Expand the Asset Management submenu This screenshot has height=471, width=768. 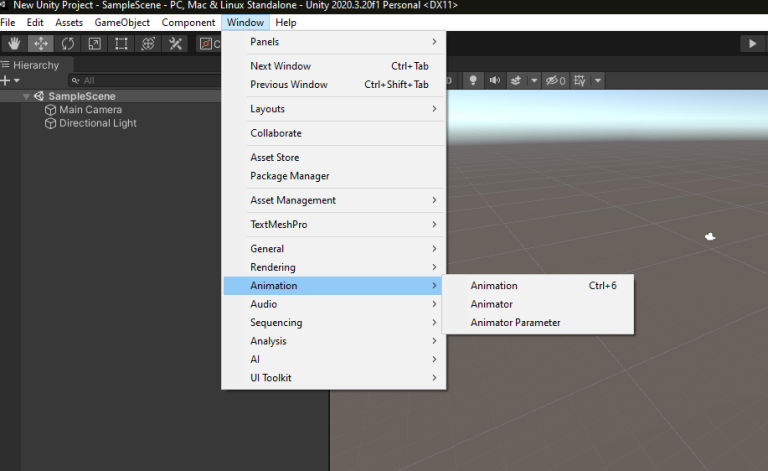click(334, 200)
